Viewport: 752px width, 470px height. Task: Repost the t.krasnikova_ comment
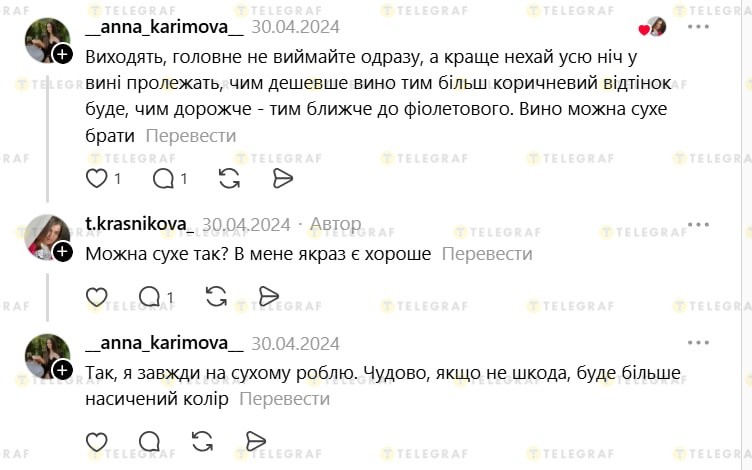coord(215,296)
